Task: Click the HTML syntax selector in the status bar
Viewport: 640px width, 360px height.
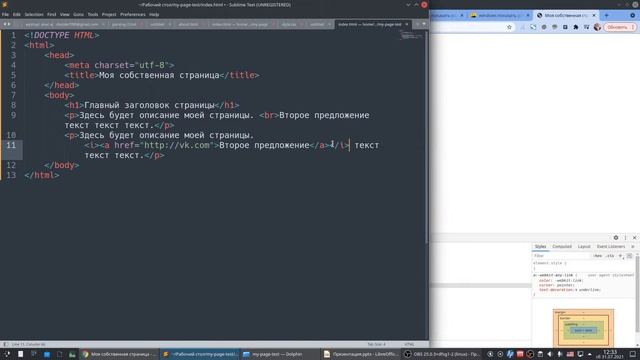Action: [409, 344]
